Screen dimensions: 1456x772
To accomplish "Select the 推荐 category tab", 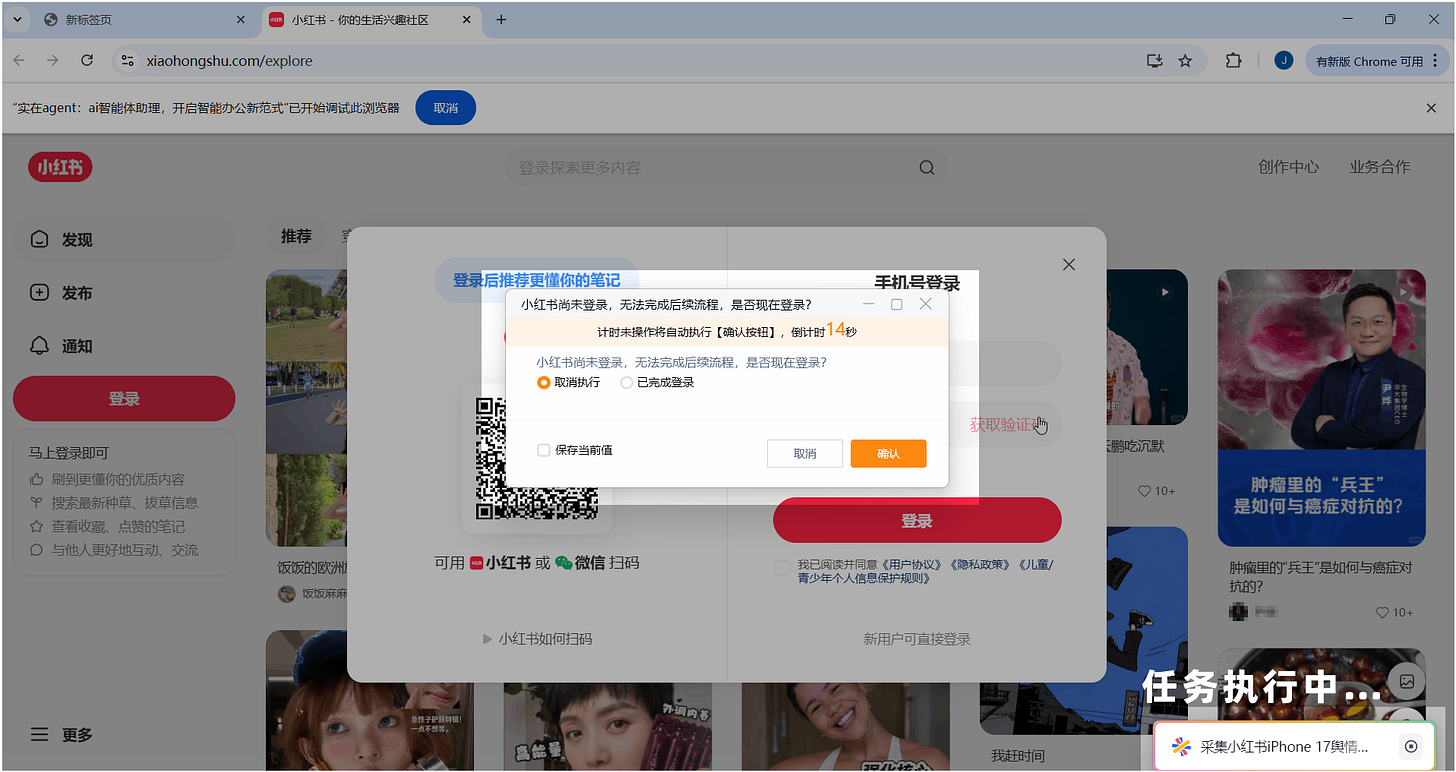I will coord(296,236).
